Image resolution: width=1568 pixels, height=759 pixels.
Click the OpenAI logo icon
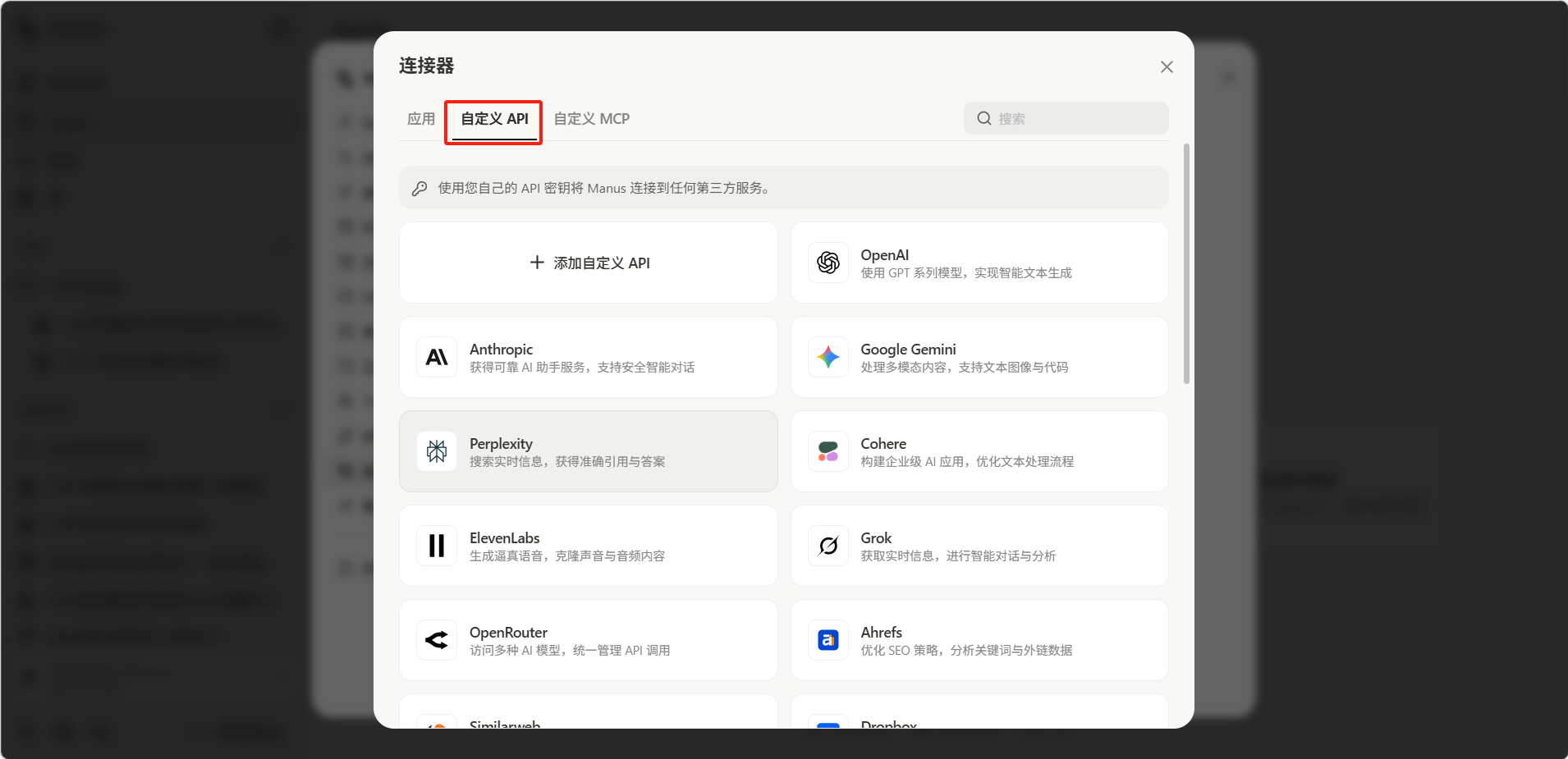(x=828, y=263)
